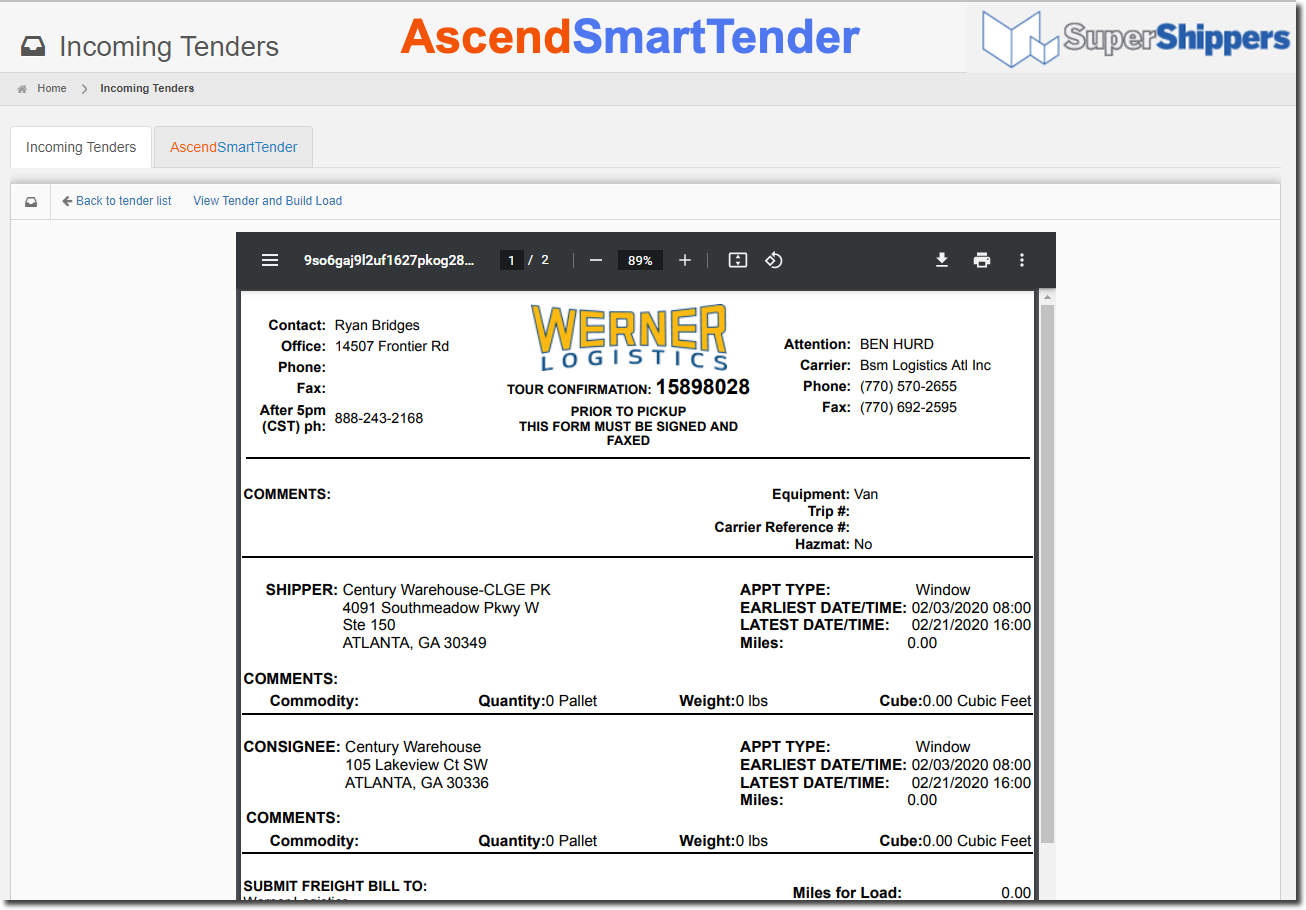Click the attention name BEN HURD
The height and width of the screenshot is (910, 1306).
pos(896,344)
